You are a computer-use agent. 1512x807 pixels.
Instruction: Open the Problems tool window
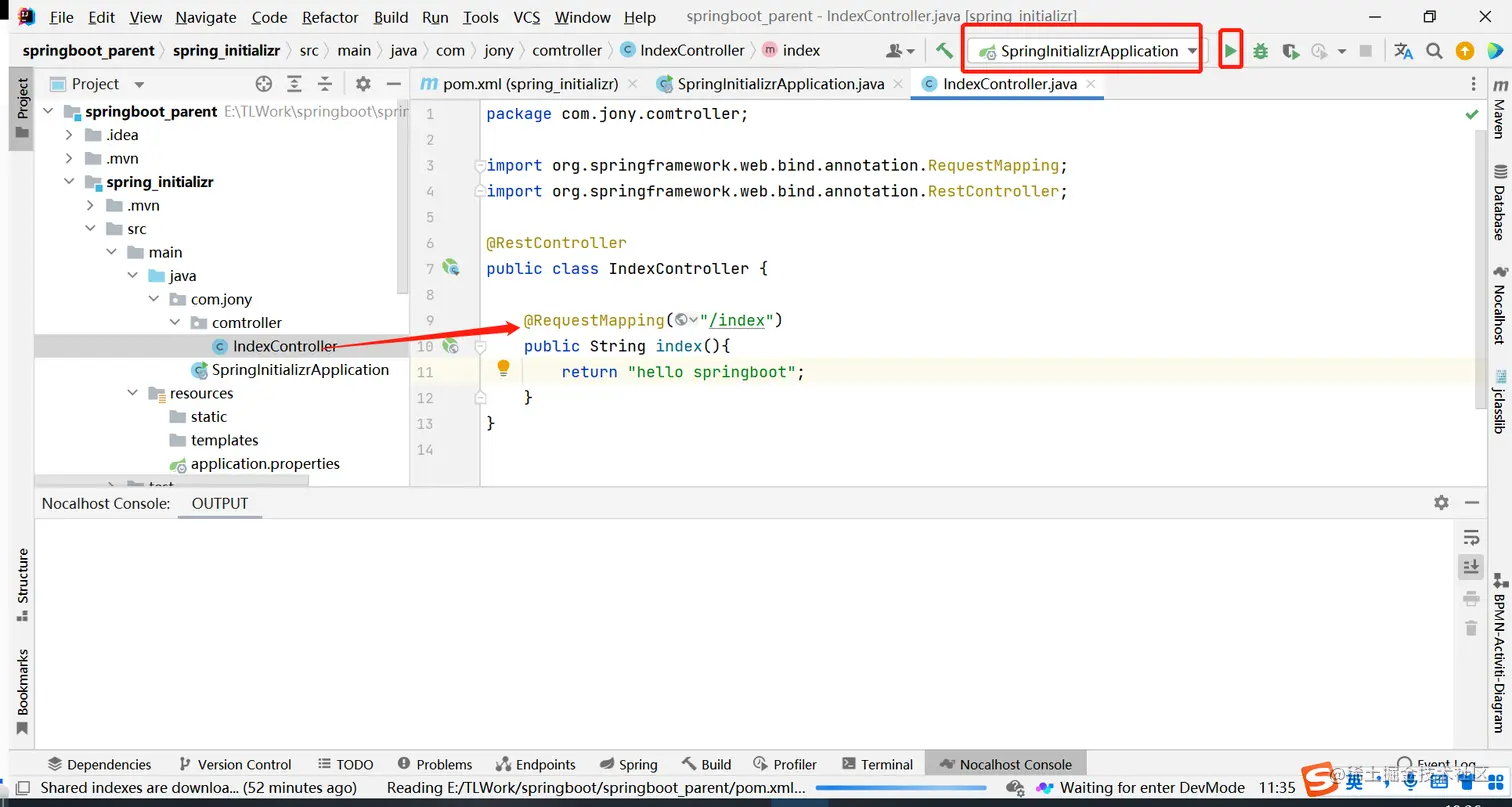click(434, 764)
